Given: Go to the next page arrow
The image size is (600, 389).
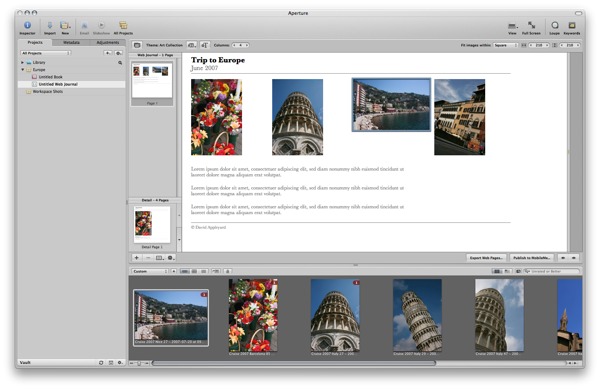Looking at the screenshot, I should point(574,258).
